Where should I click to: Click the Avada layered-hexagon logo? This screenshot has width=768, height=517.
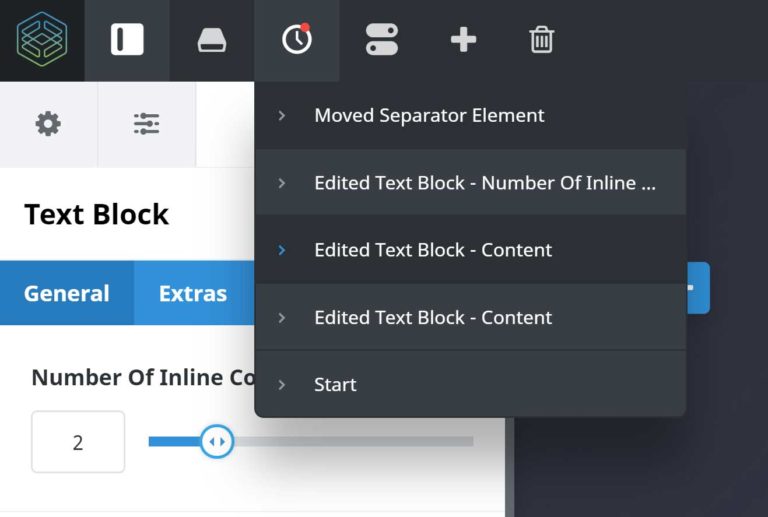point(42,40)
